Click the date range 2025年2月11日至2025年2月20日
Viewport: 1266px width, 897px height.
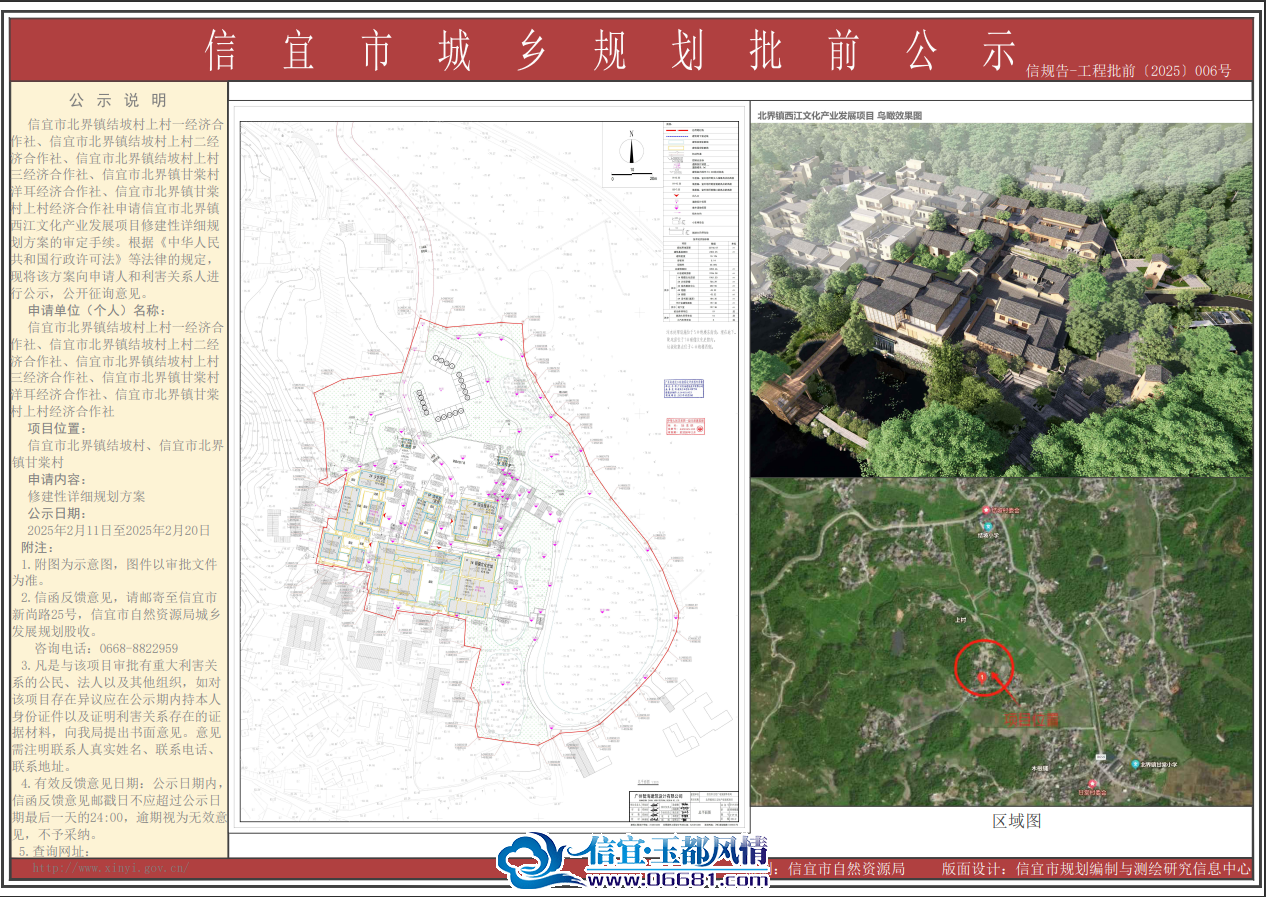pos(119,530)
